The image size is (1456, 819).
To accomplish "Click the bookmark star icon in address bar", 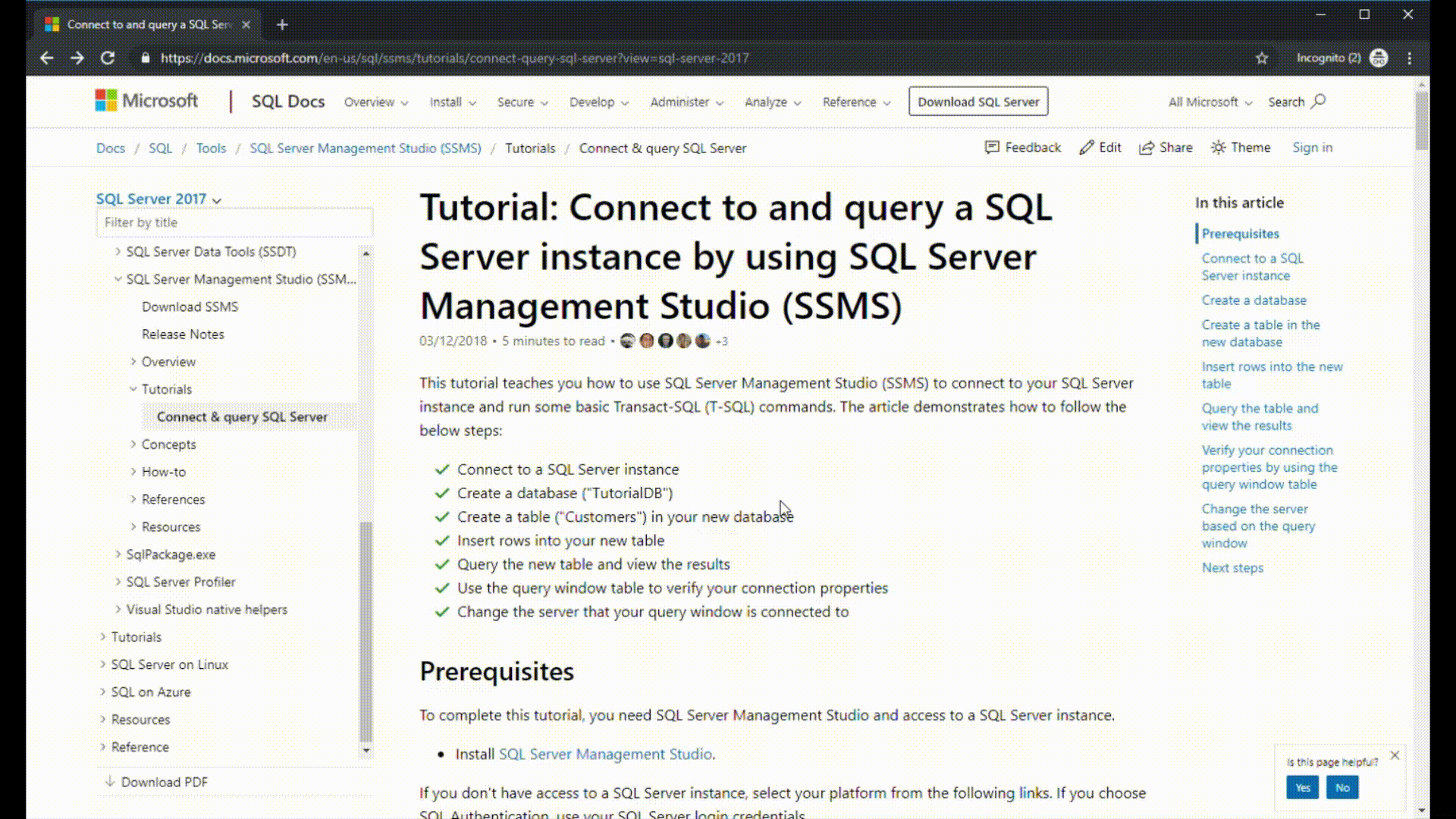I will point(1262,58).
